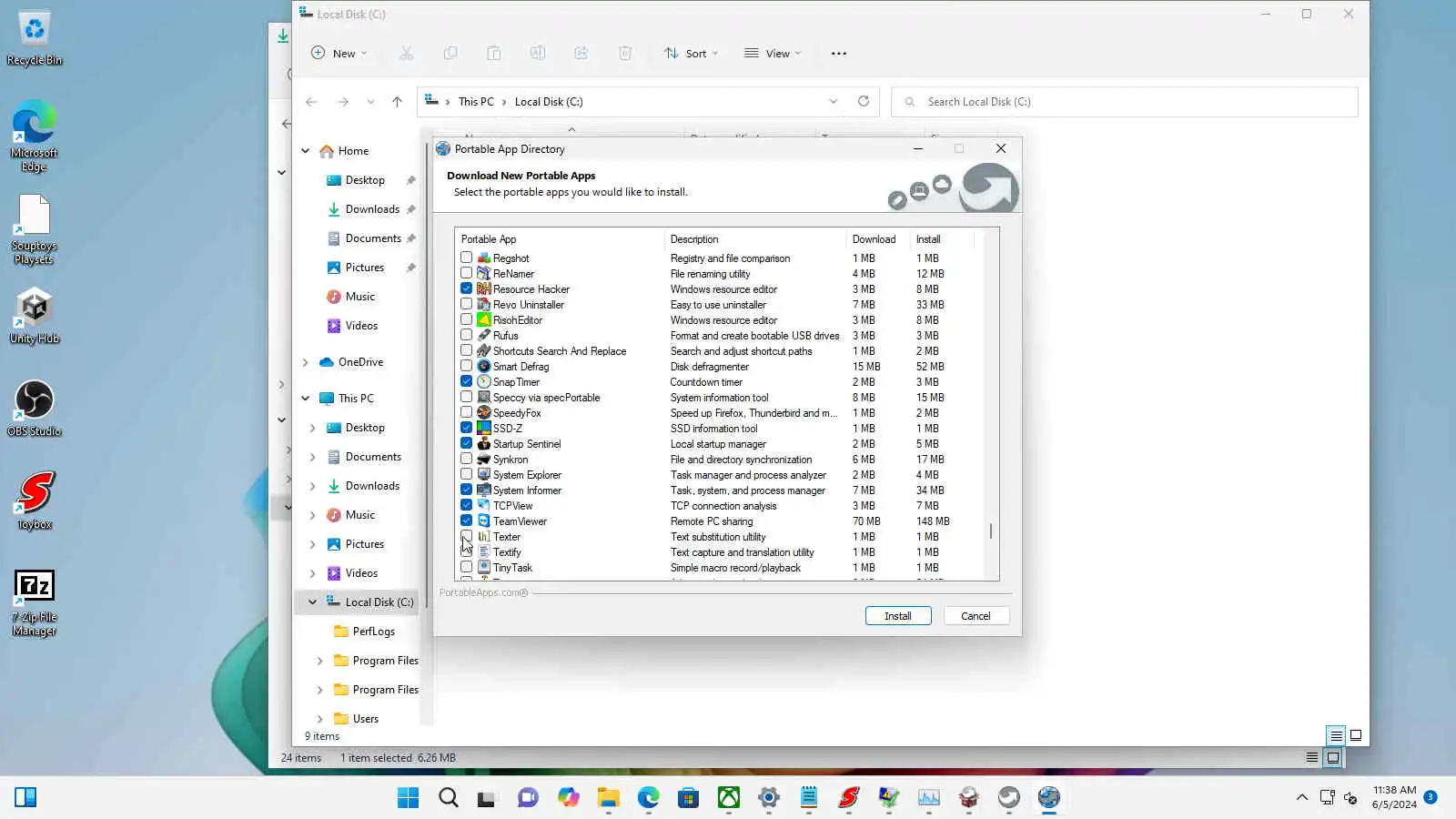The image size is (1456, 819).
Task: Open the taskbar clock and date
Action: (1394, 797)
